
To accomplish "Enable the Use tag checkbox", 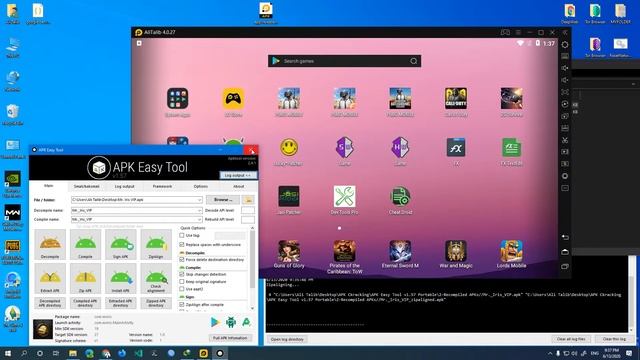I will coord(182,236).
